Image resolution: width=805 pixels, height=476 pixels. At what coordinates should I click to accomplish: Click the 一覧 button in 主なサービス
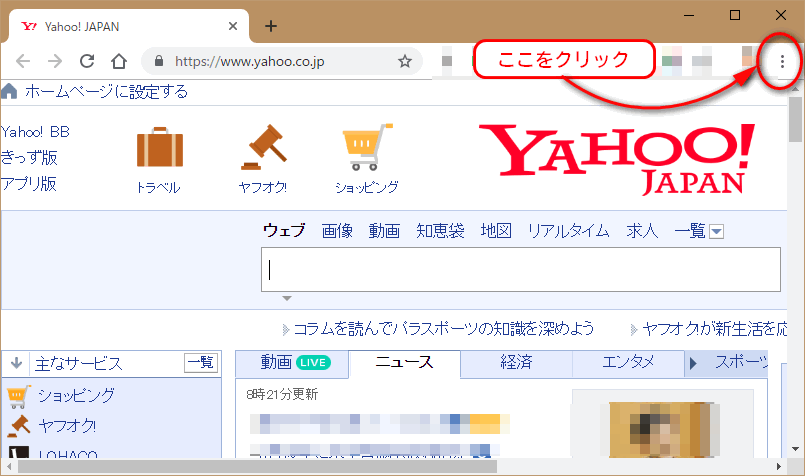pos(201,363)
